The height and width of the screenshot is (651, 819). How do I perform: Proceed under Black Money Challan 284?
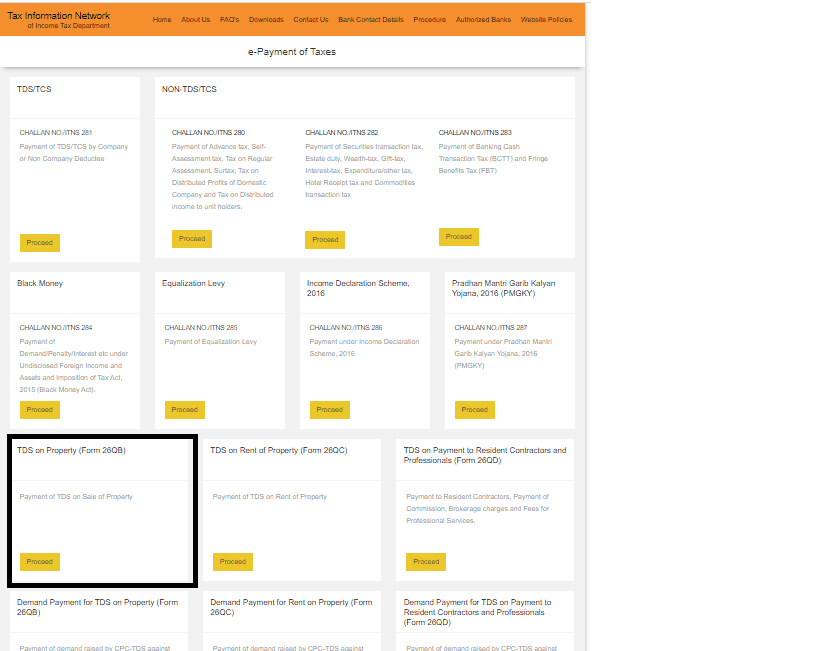coord(40,410)
